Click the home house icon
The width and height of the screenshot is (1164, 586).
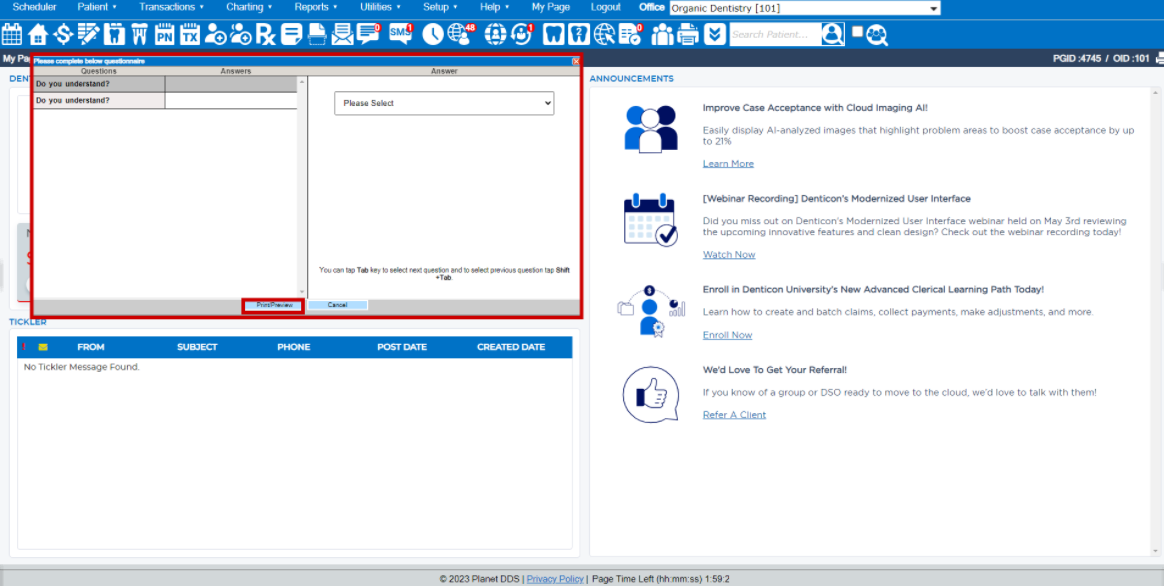(x=38, y=34)
